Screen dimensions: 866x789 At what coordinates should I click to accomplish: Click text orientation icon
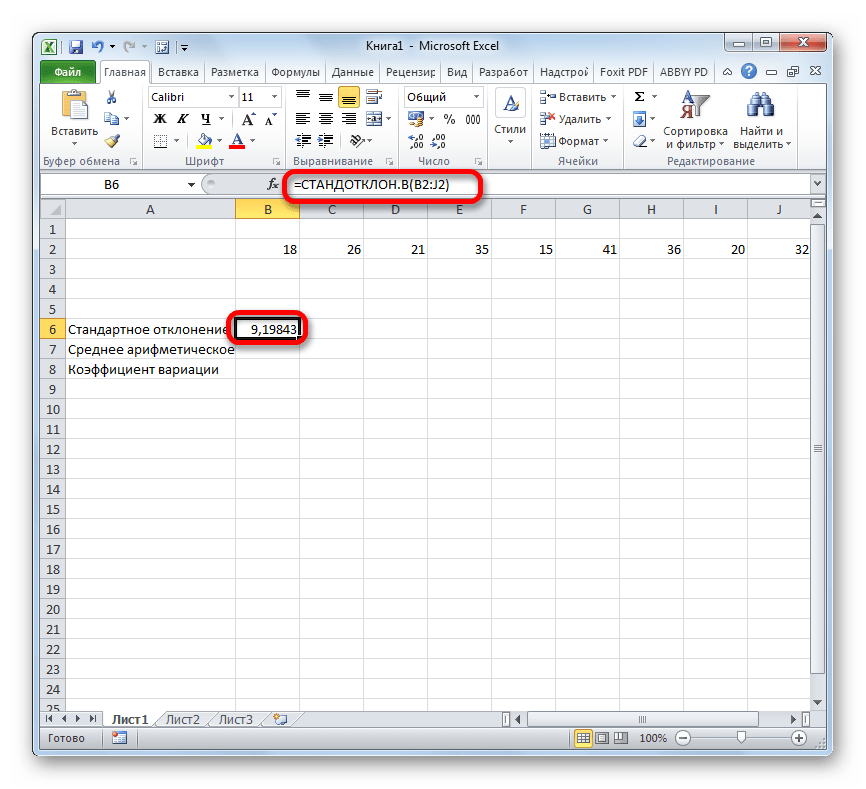[x=357, y=141]
